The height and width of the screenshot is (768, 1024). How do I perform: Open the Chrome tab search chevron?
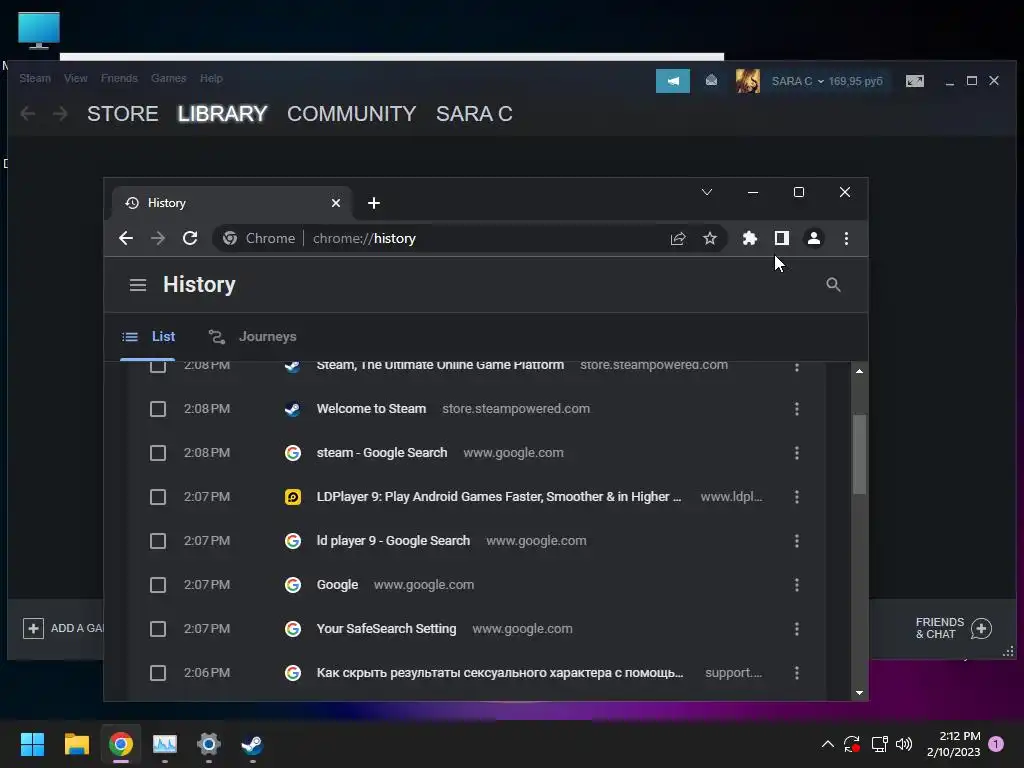[x=707, y=192]
